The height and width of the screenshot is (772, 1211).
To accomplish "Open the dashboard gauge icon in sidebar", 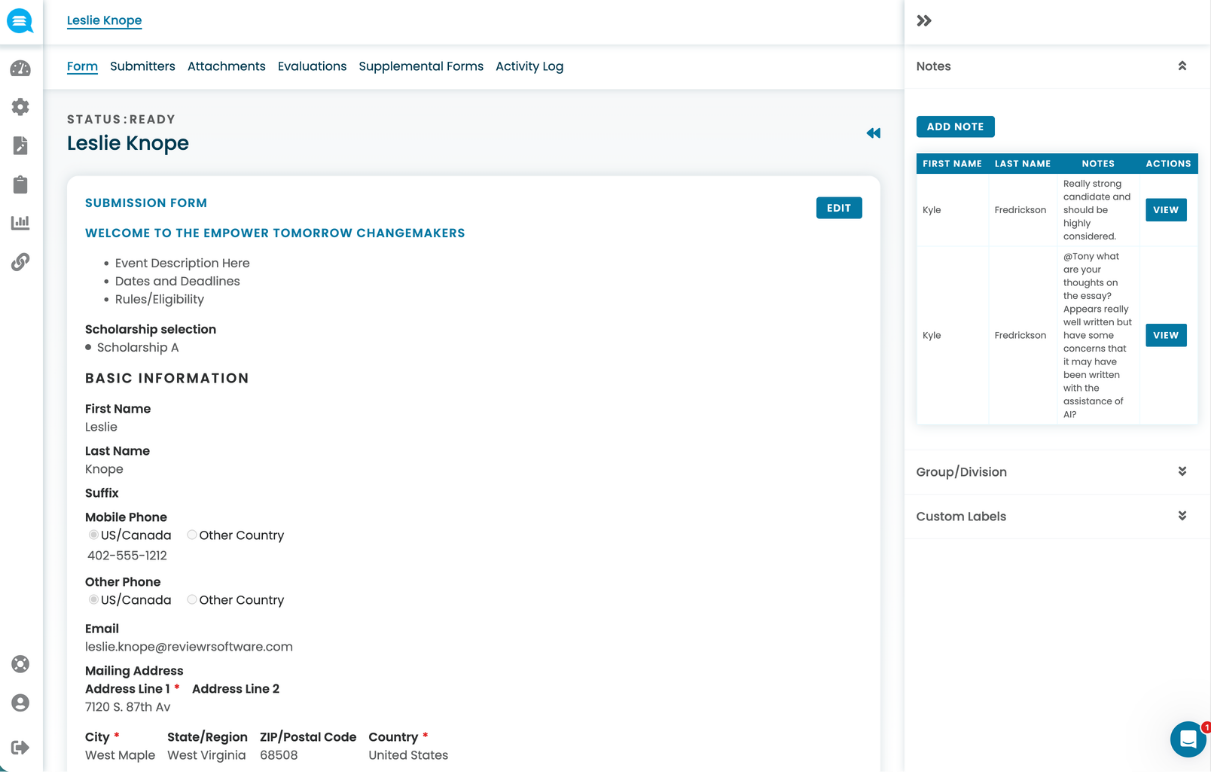I will 20,69.
